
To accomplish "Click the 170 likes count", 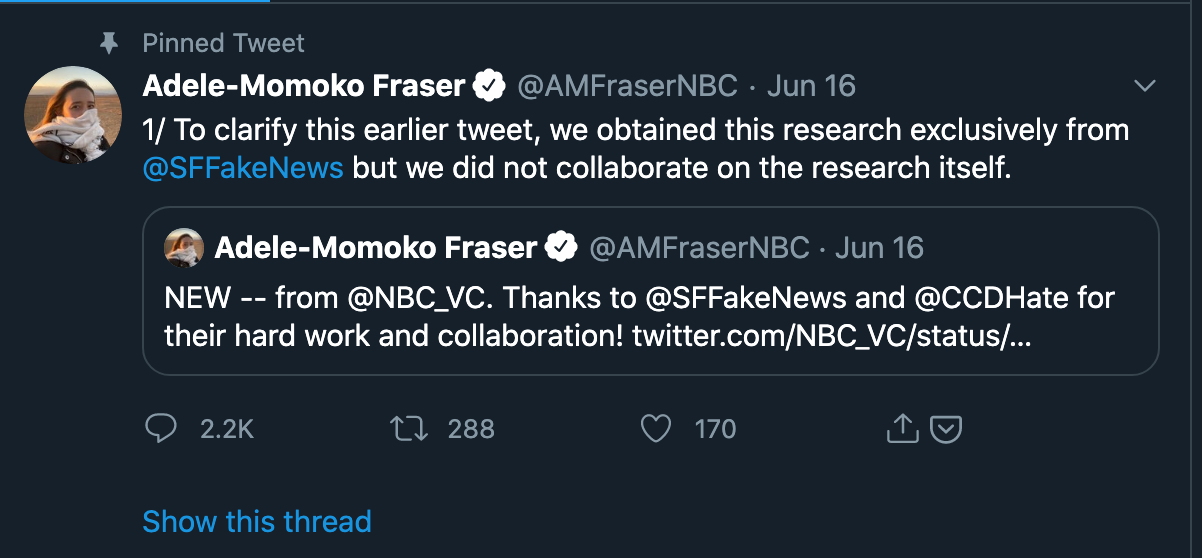I will point(715,429).
